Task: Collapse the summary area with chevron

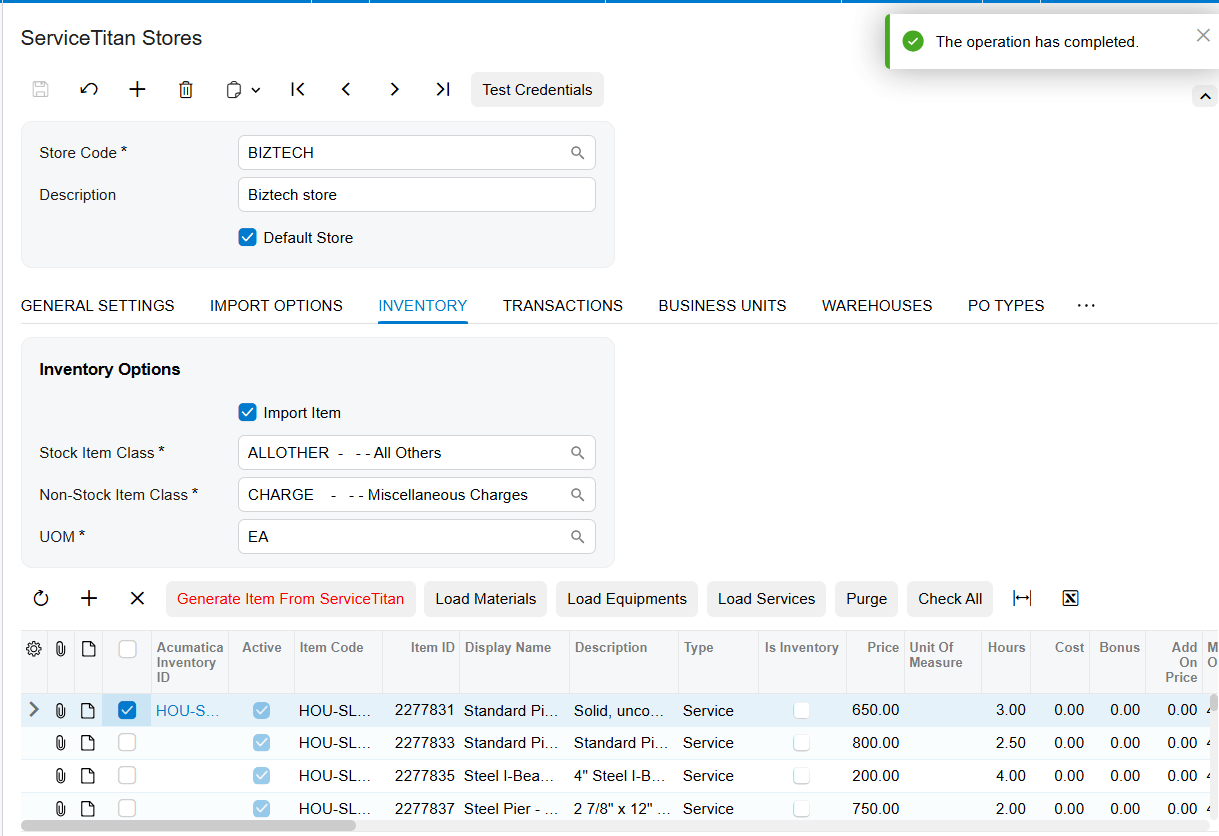Action: click(1205, 96)
